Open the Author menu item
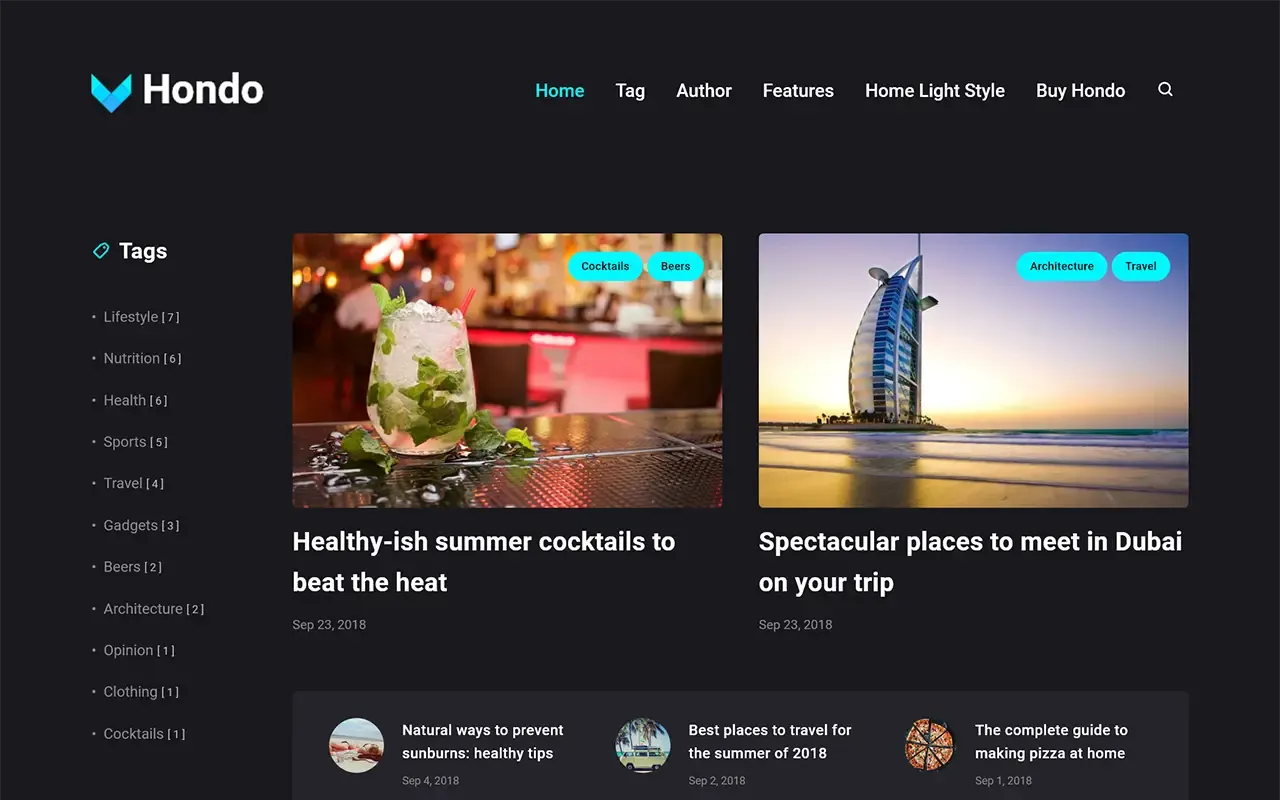The image size is (1280, 800). (704, 90)
